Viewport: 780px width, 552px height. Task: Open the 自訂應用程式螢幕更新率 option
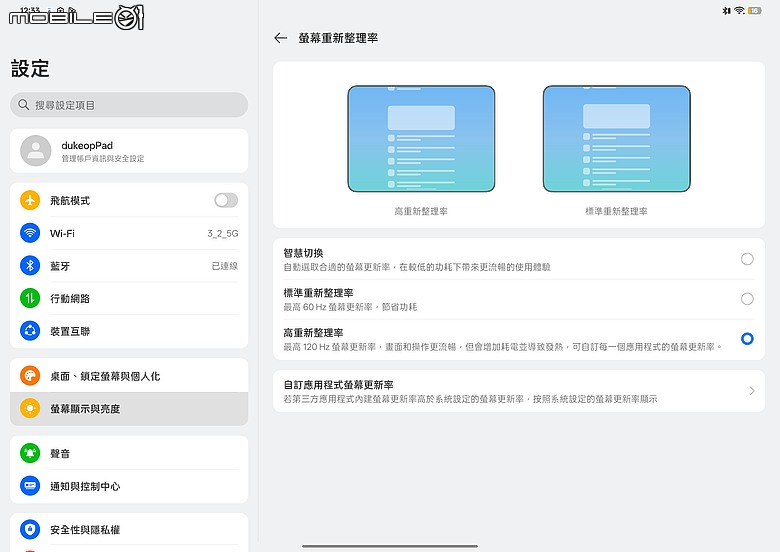click(x=519, y=391)
